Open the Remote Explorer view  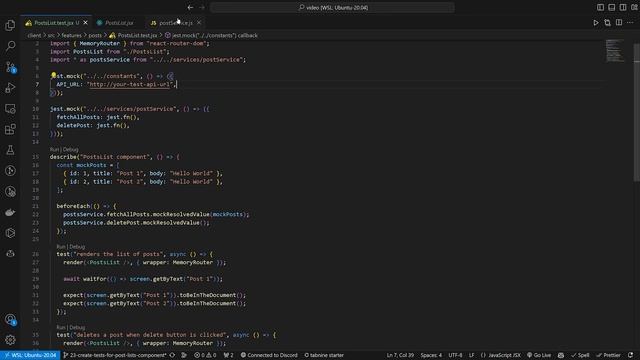click(x=10, y=109)
